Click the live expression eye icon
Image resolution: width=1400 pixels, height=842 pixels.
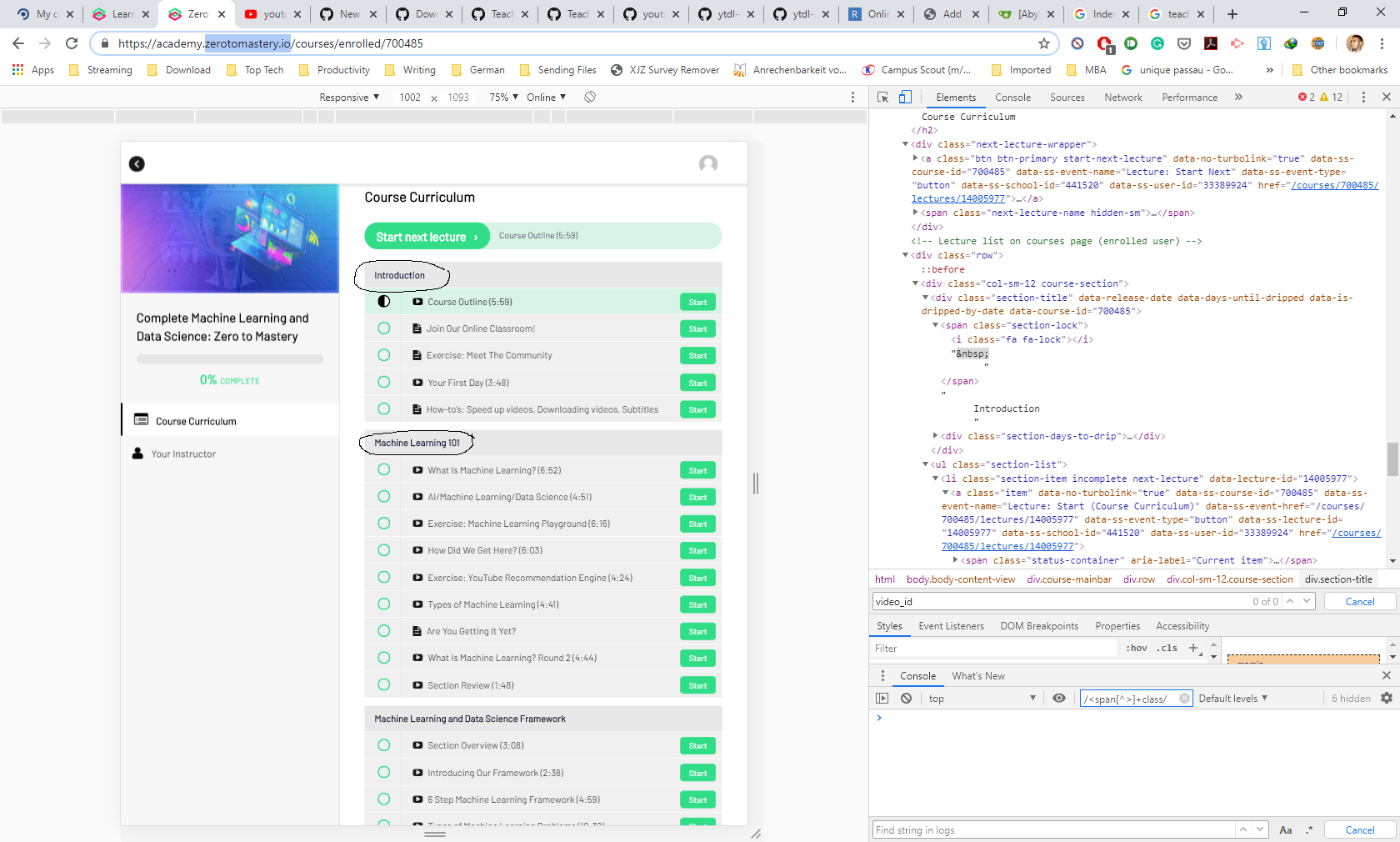point(1059,699)
